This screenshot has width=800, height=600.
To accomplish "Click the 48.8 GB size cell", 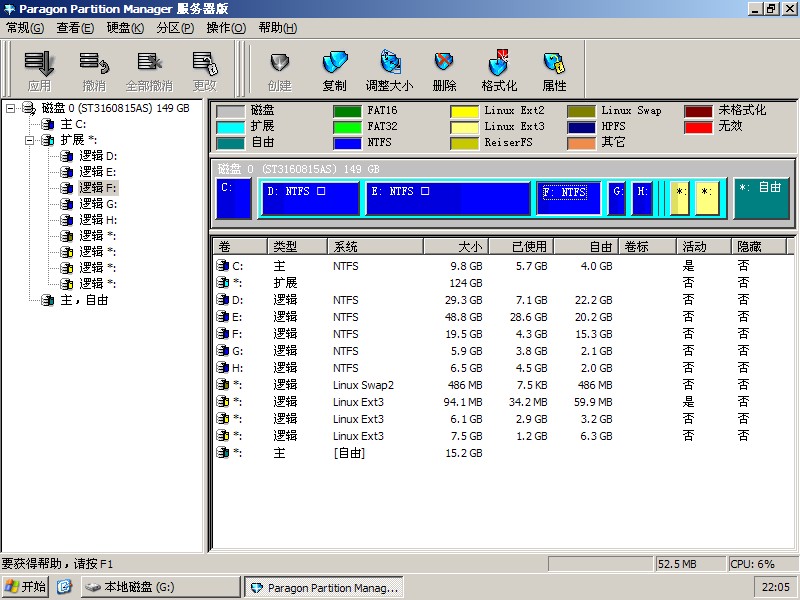I will tap(463, 317).
